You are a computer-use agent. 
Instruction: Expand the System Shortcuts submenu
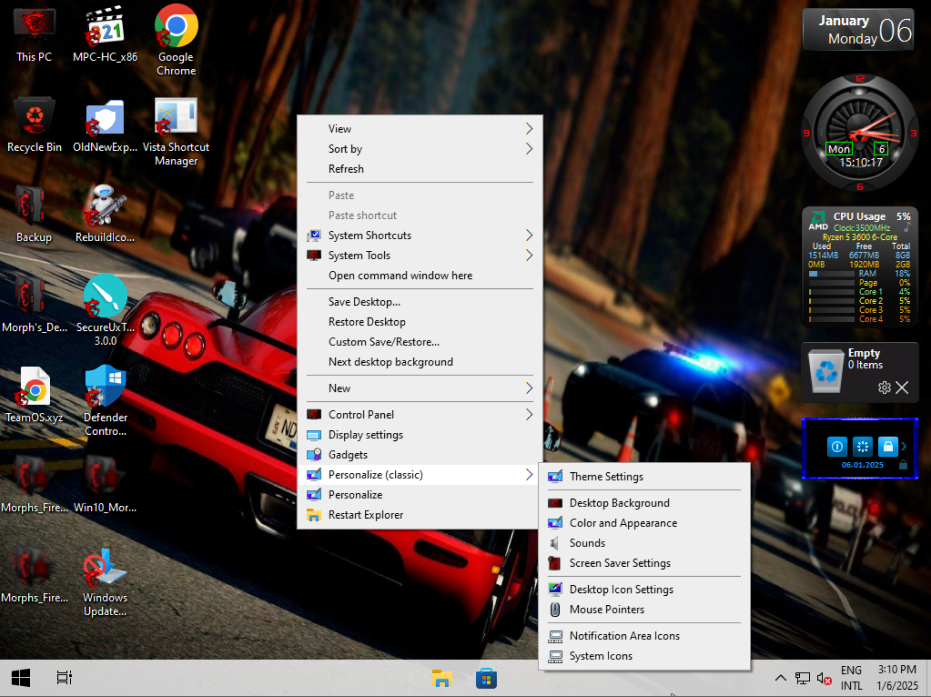420,236
